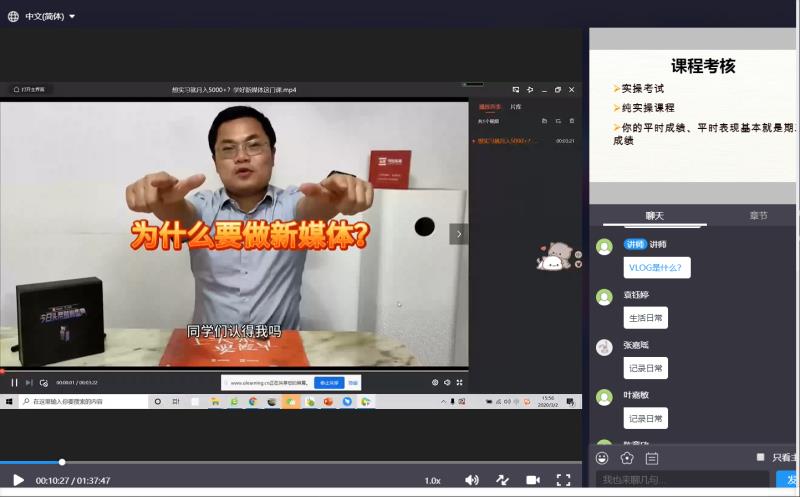Tick the 只看主 checkbox

click(760, 457)
